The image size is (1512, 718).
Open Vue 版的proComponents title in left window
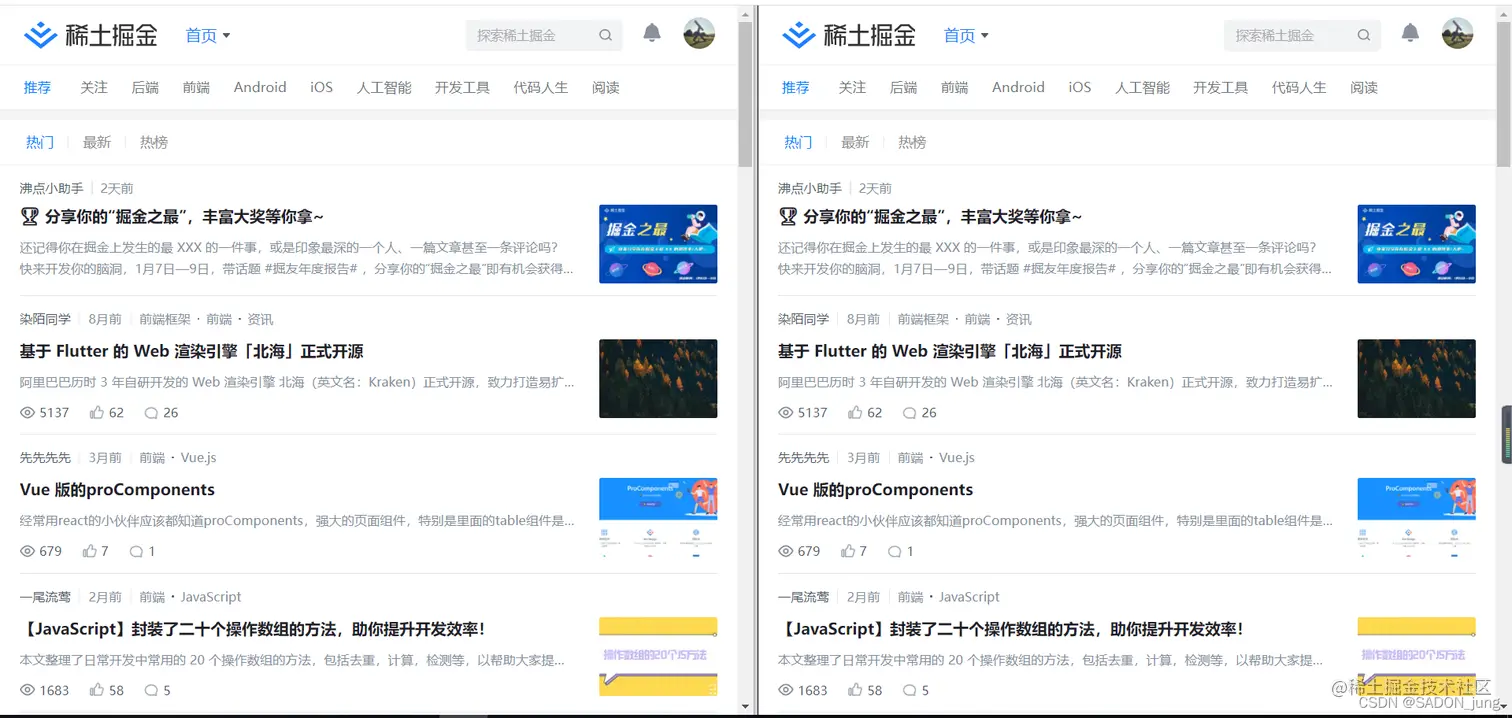[x=117, y=489]
